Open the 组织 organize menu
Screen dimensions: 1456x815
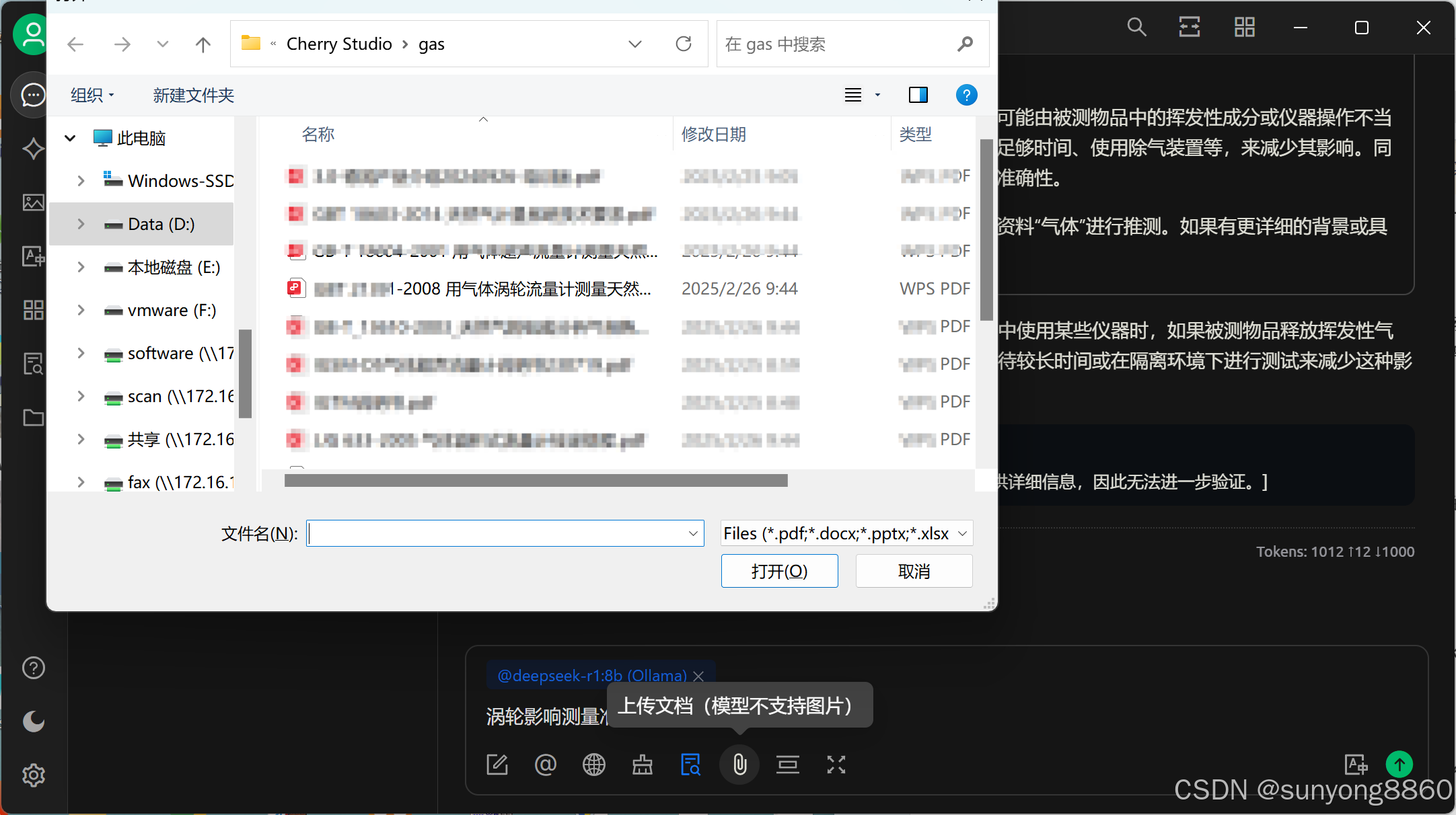tap(92, 95)
